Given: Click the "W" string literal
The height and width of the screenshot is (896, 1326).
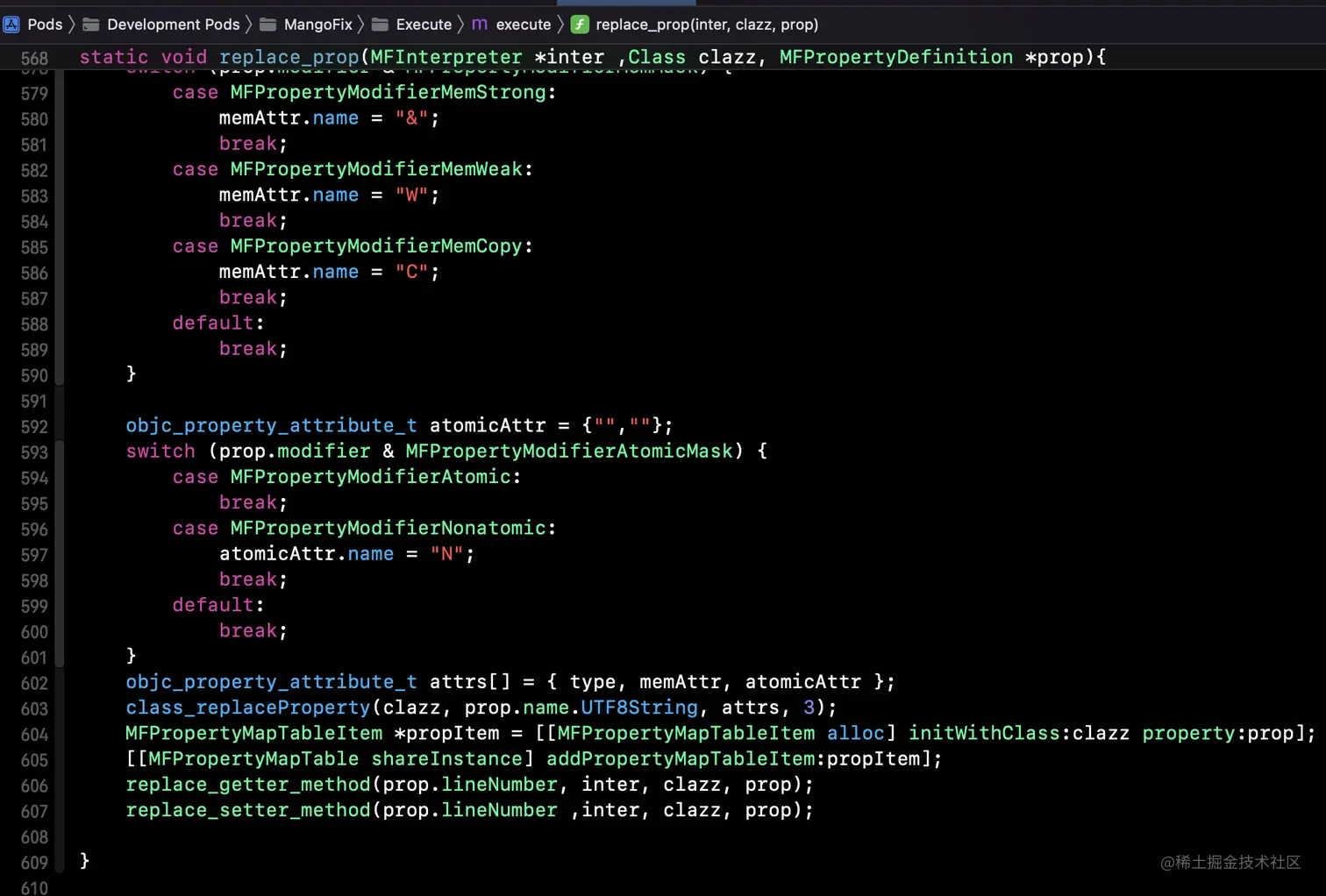Looking at the screenshot, I should [411, 196].
